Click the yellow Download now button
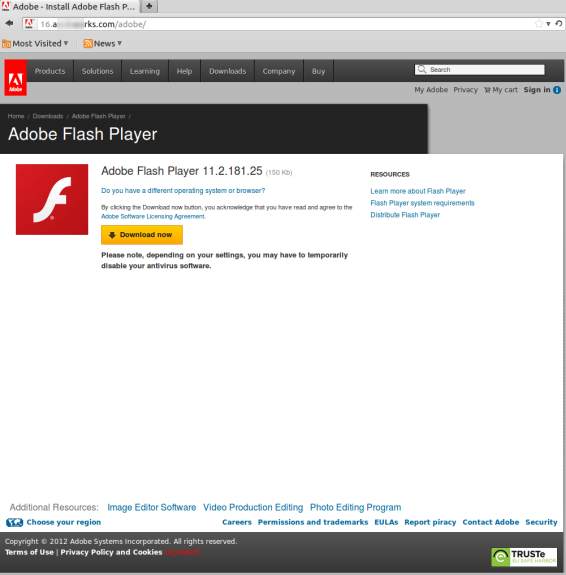The height and width of the screenshot is (575, 566). tap(142, 235)
